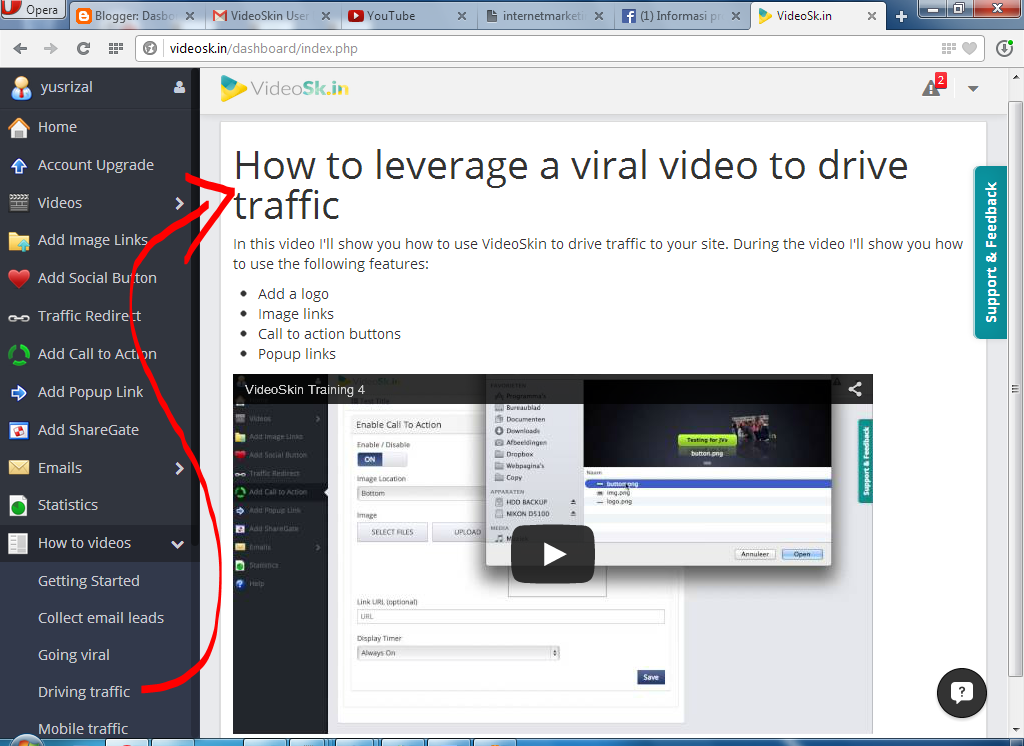
Task: Click the yusrizal user avatar icon
Action: coord(21,88)
